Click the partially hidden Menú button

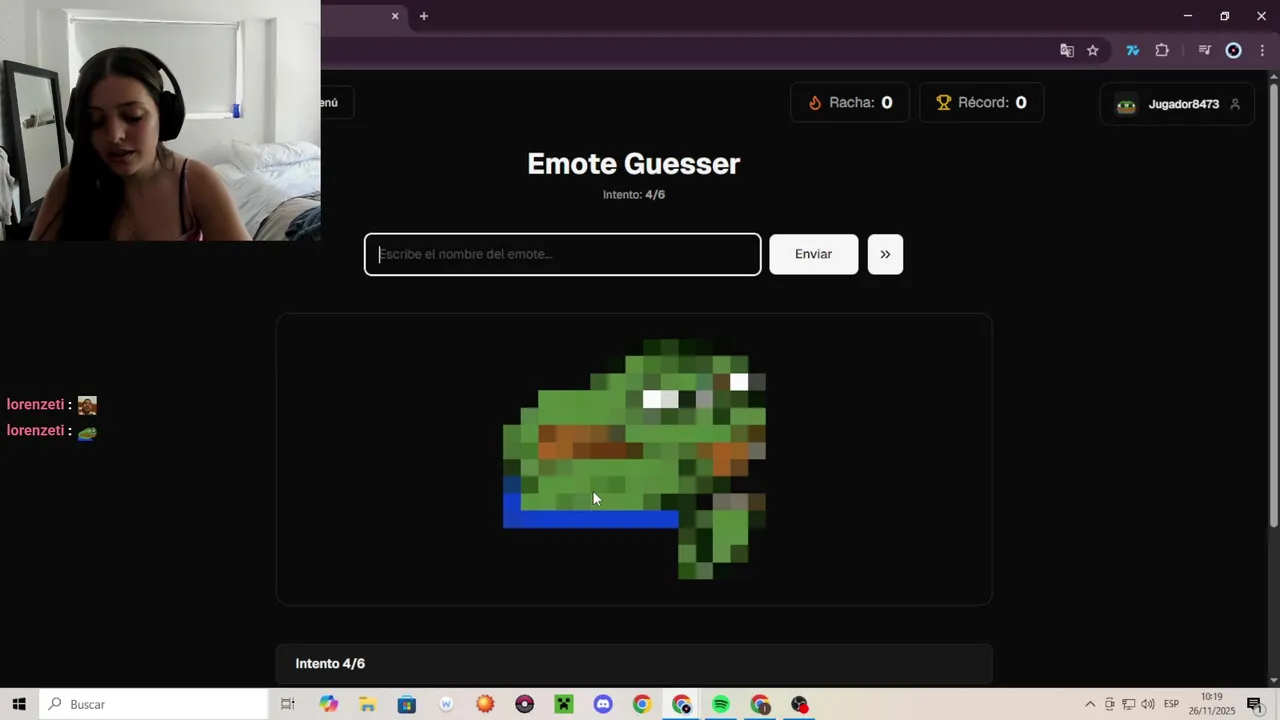click(x=336, y=102)
